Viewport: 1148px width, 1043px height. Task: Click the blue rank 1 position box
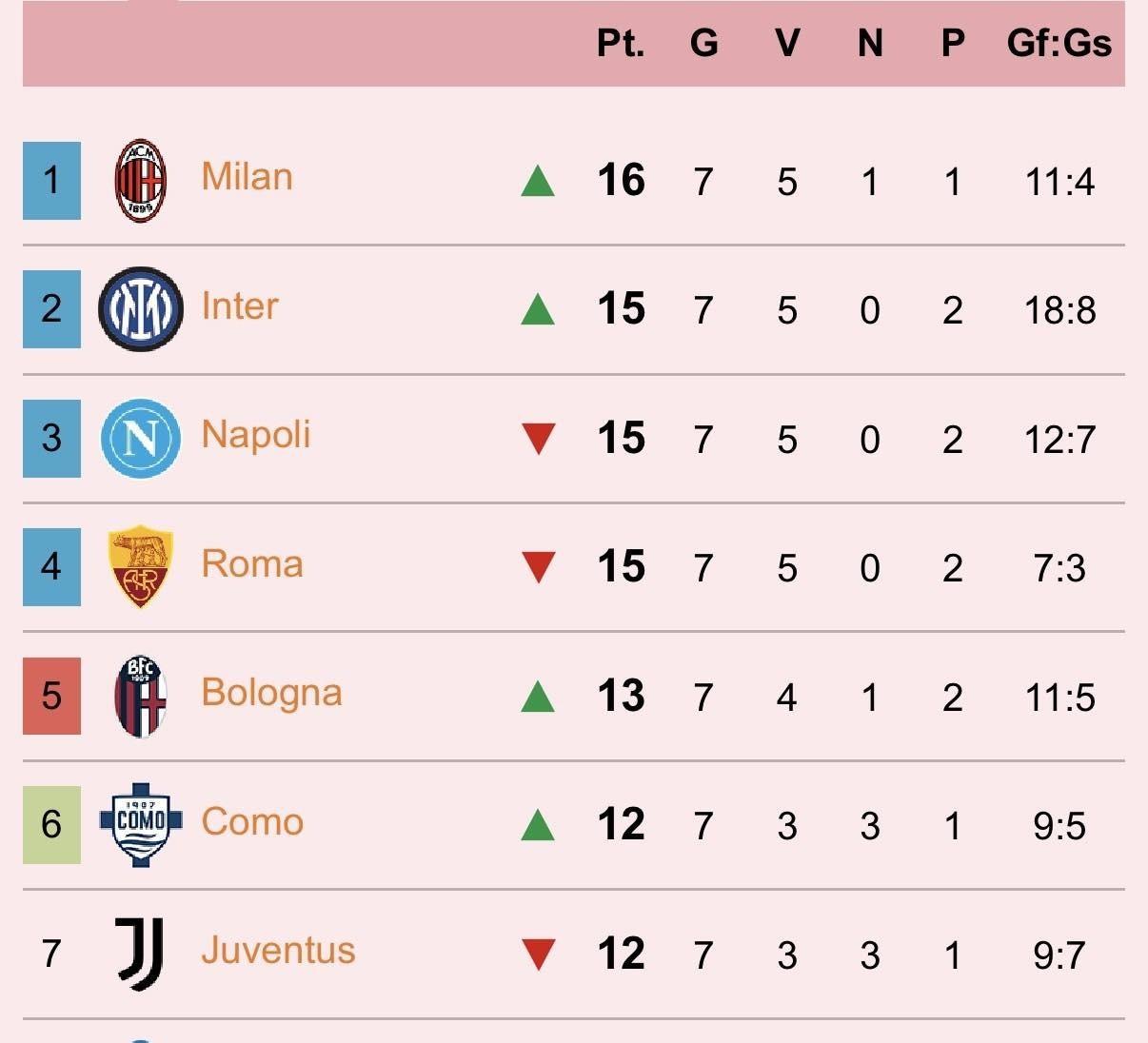pyautogui.click(x=51, y=181)
